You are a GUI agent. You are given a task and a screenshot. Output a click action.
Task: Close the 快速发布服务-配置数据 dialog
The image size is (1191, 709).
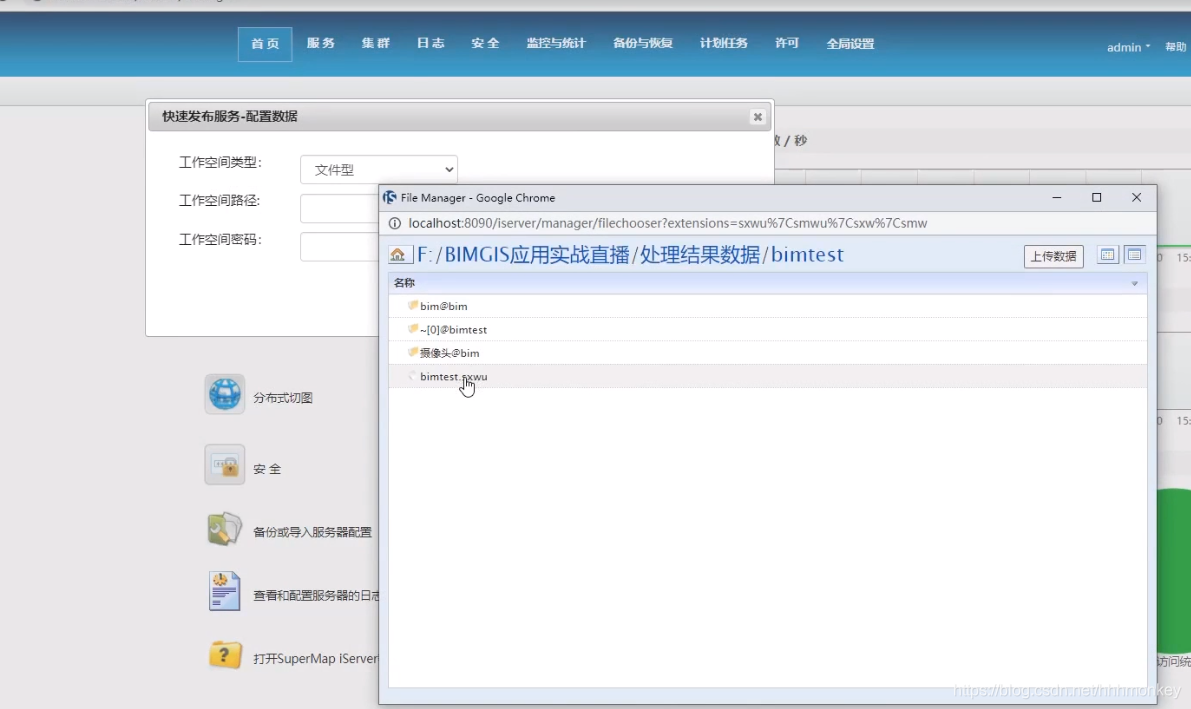(x=757, y=117)
